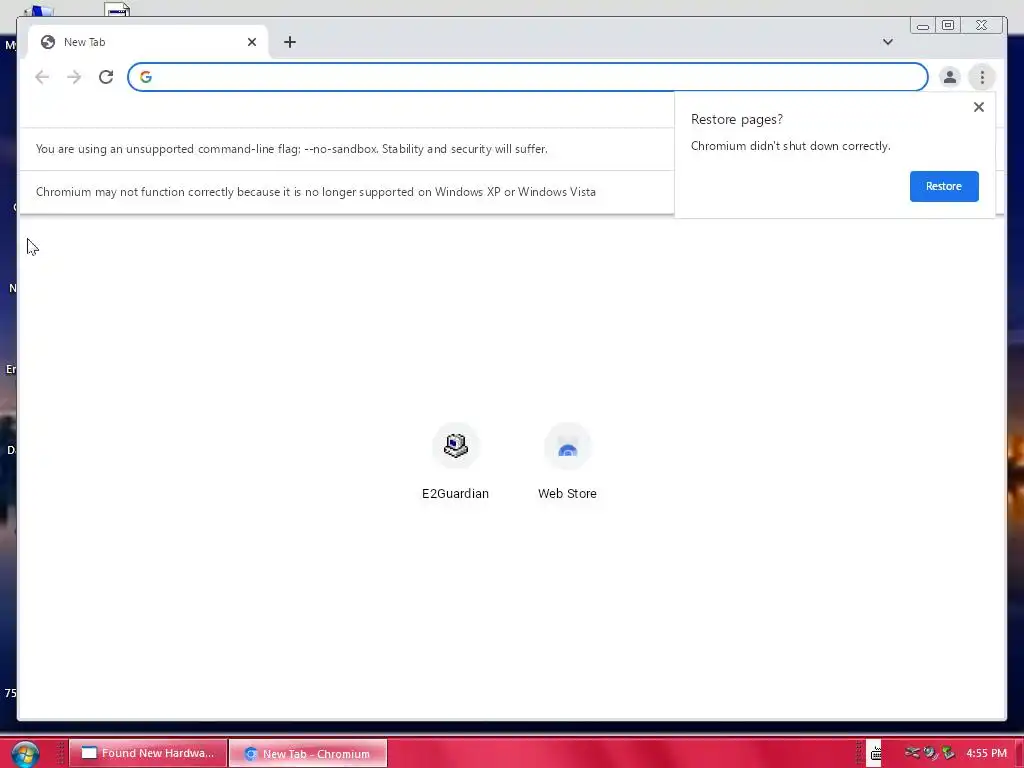Select New Tab - Chromium taskbar button
1024x768 pixels.
[x=308, y=754]
